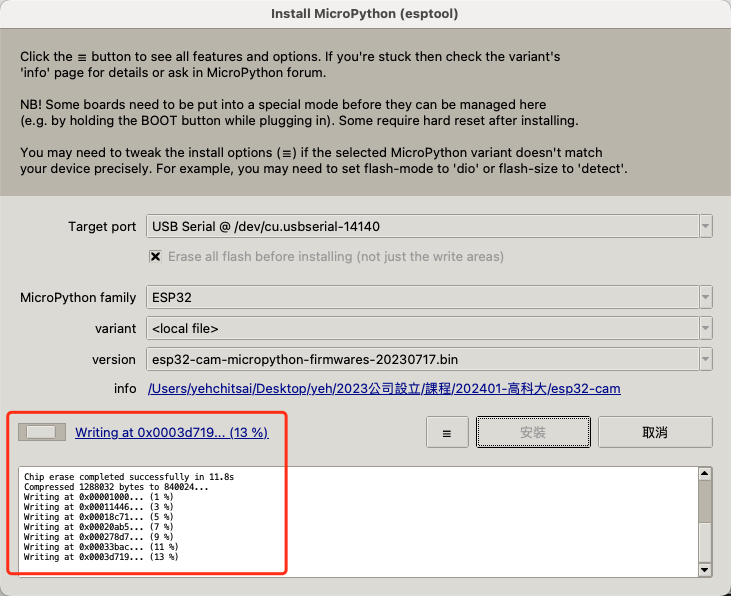The height and width of the screenshot is (596, 731).
Task: Click the 'Target port' label
Action: click(x=102, y=227)
